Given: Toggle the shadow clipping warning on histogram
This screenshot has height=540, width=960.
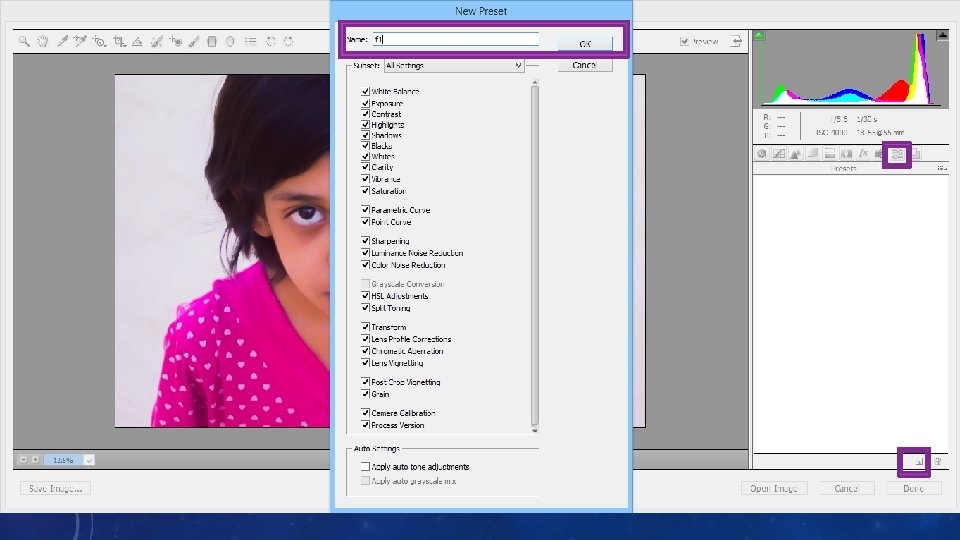Looking at the screenshot, I should [x=759, y=36].
